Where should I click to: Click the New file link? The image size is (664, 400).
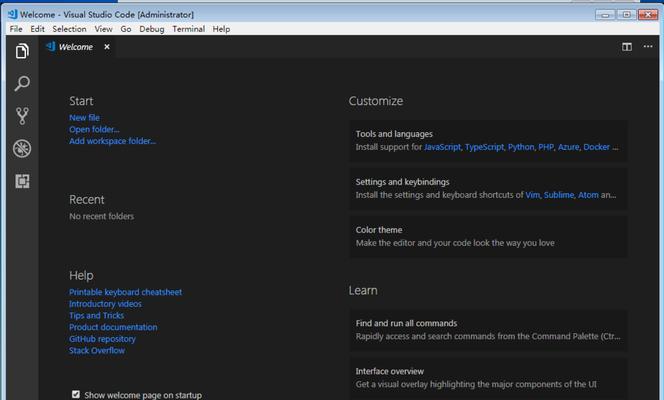pyautogui.click(x=84, y=118)
